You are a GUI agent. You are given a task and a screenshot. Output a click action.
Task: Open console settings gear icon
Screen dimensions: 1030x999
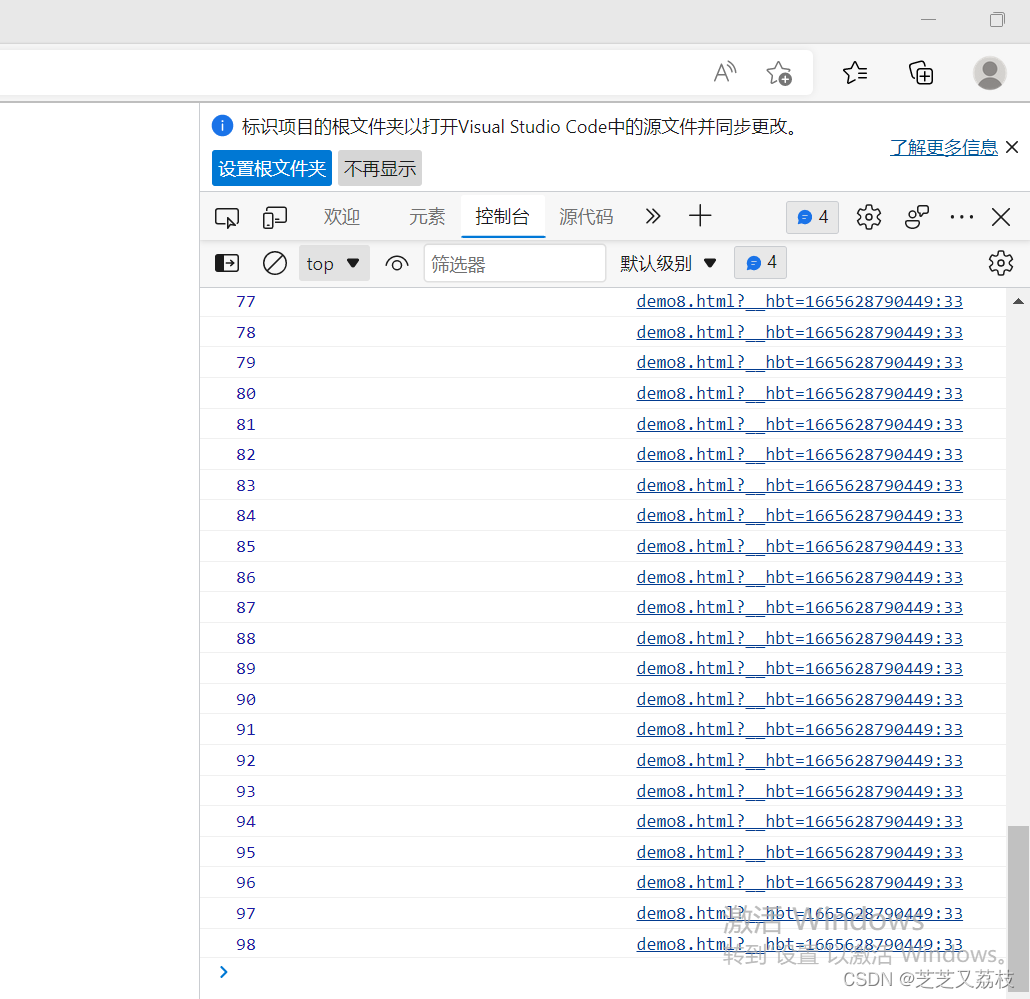coord(1000,263)
